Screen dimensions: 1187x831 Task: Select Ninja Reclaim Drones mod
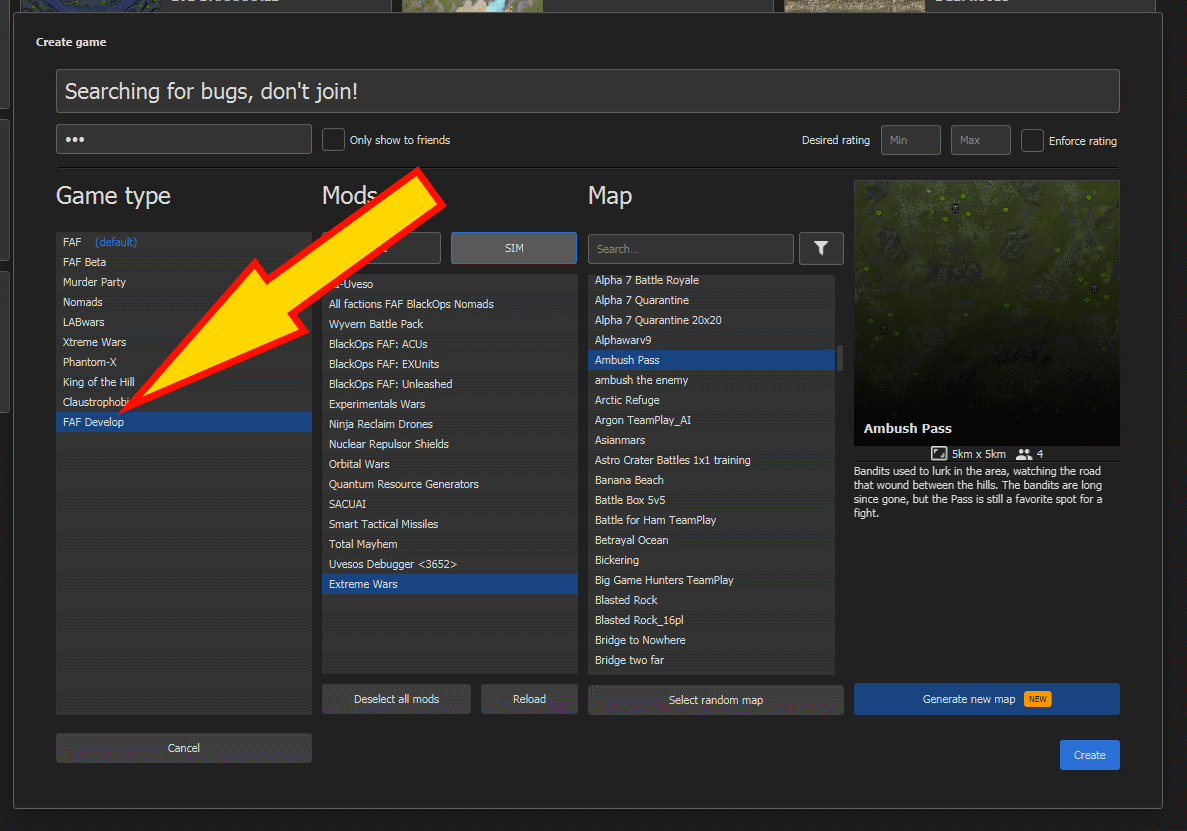pyautogui.click(x=450, y=425)
